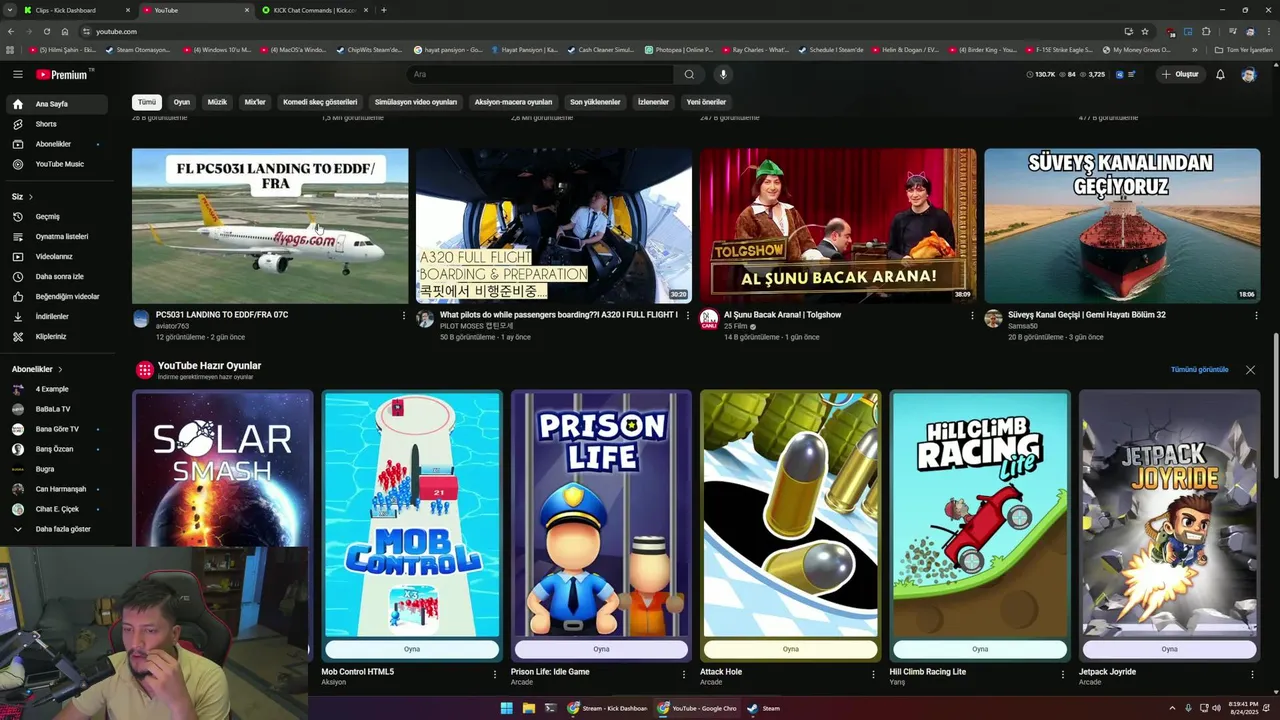Switch to KICK Chat Commands tab

point(314,10)
